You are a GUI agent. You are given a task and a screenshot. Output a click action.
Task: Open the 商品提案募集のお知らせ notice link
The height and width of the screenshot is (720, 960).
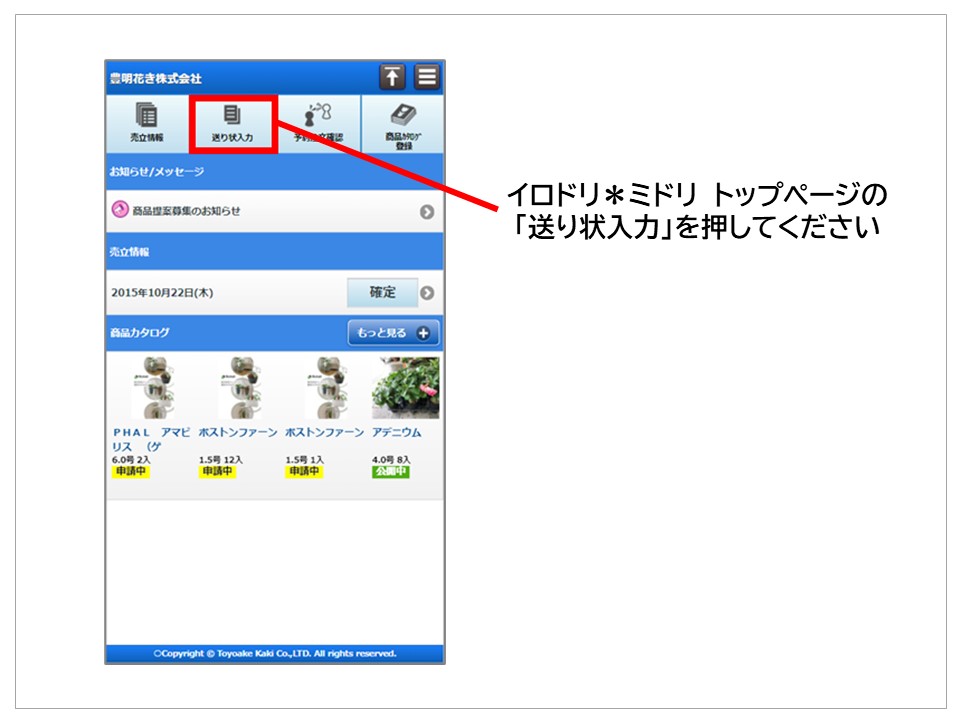coord(187,211)
